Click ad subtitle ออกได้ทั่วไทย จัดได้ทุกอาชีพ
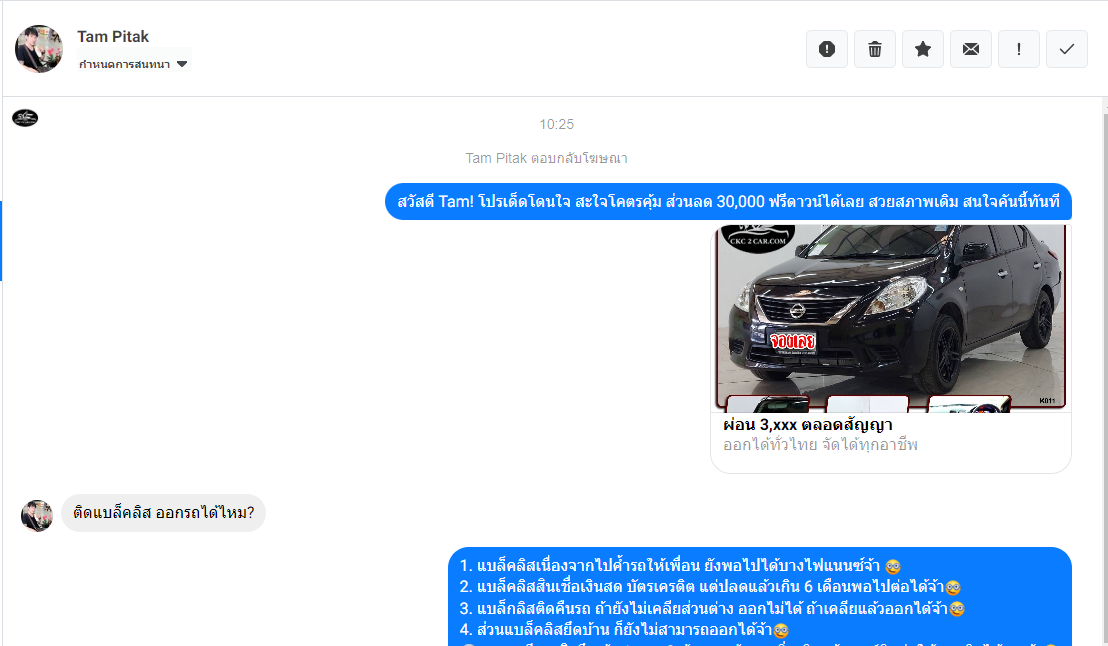This screenshot has height=646, width=1108. pyautogui.click(x=820, y=445)
